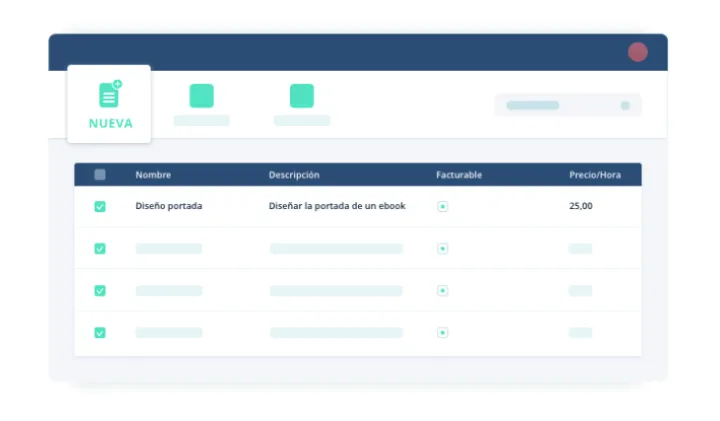Image resolution: width=720 pixels, height=421 pixels.
Task: Sort by the Descripción column header
Action: pos(294,175)
